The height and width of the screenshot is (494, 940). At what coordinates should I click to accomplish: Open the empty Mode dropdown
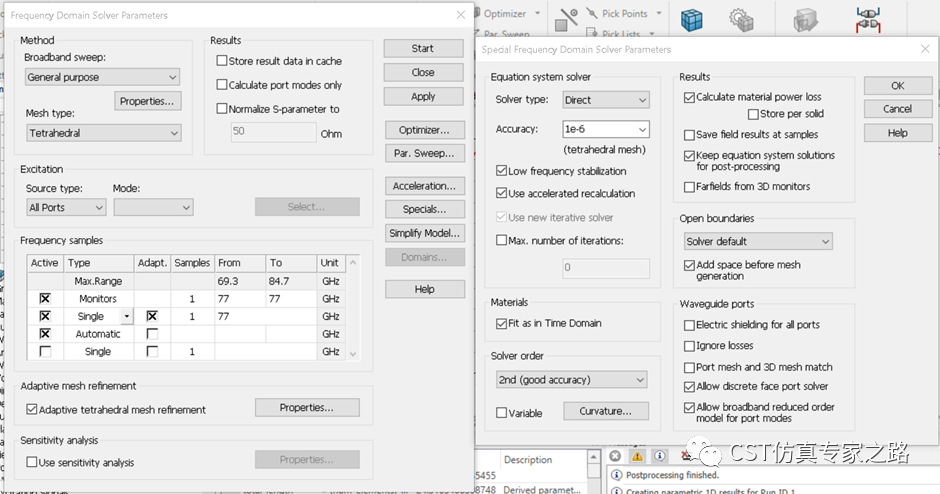click(153, 207)
